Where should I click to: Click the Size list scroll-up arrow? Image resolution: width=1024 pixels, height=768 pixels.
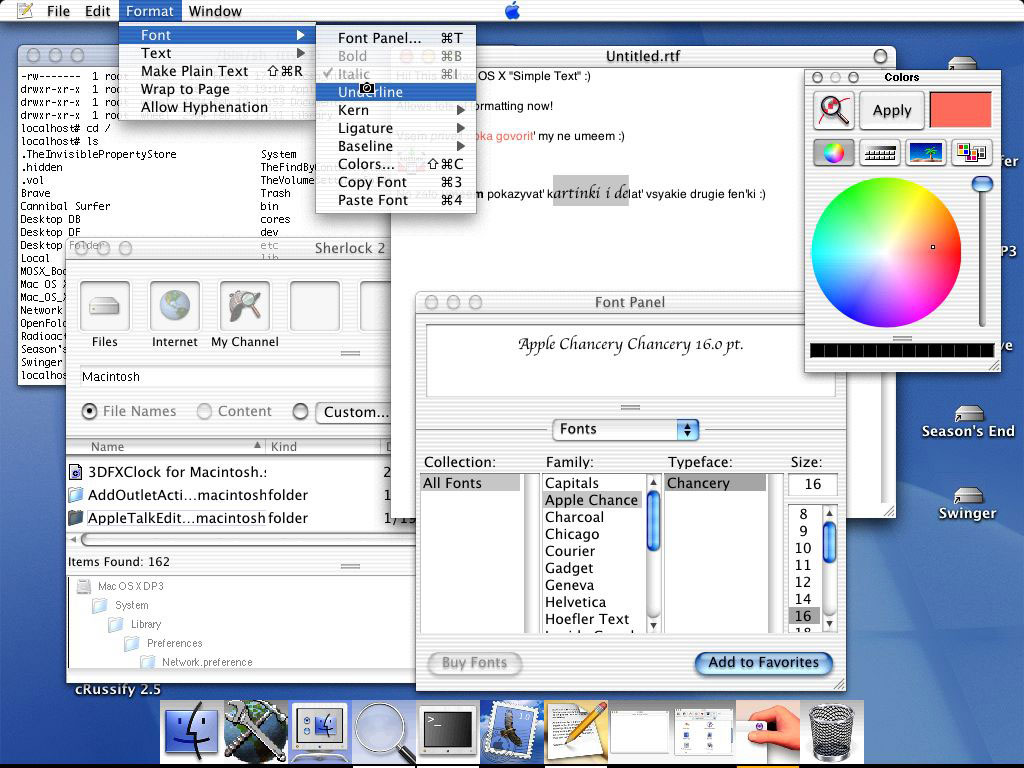point(829,513)
